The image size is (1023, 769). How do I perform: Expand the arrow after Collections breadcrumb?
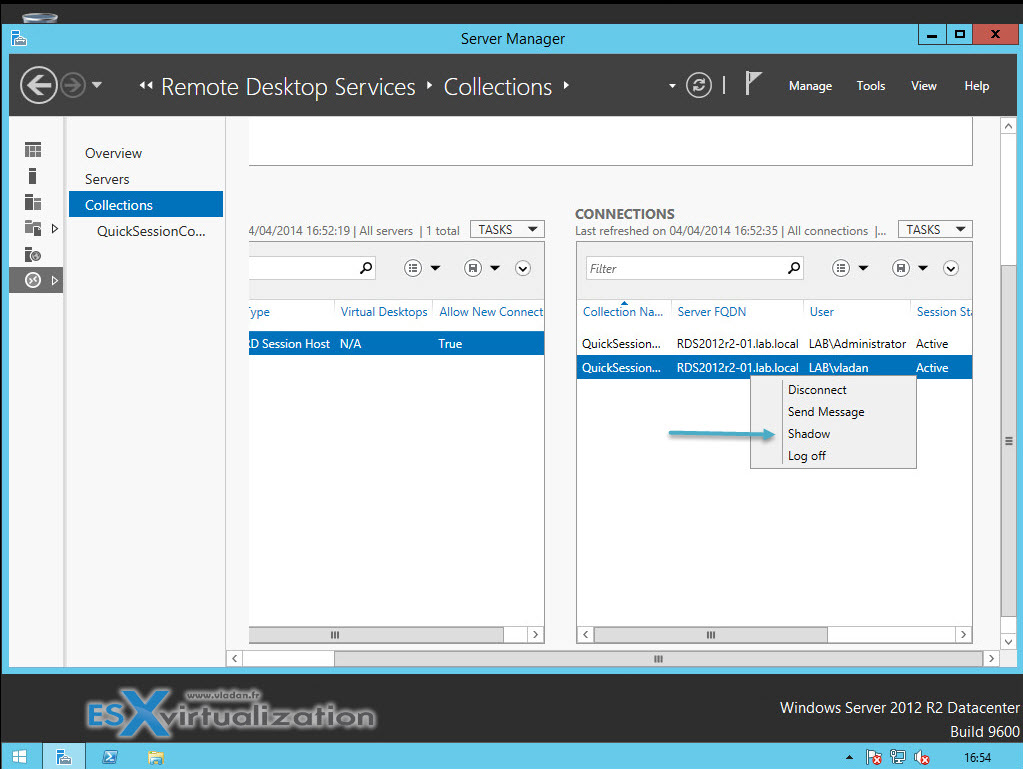coord(566,85)
